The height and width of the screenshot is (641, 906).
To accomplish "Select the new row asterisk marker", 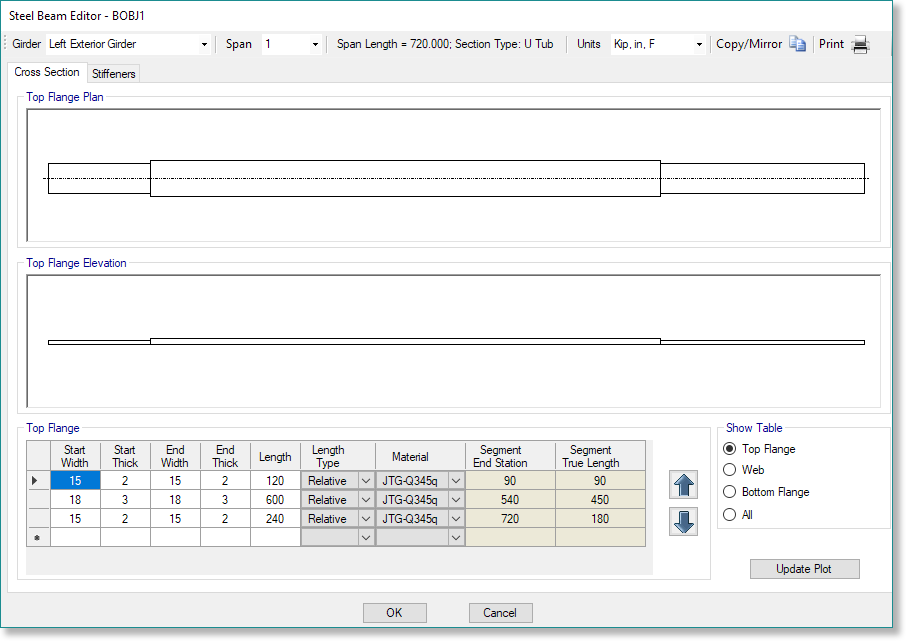I will coord(37,538).
